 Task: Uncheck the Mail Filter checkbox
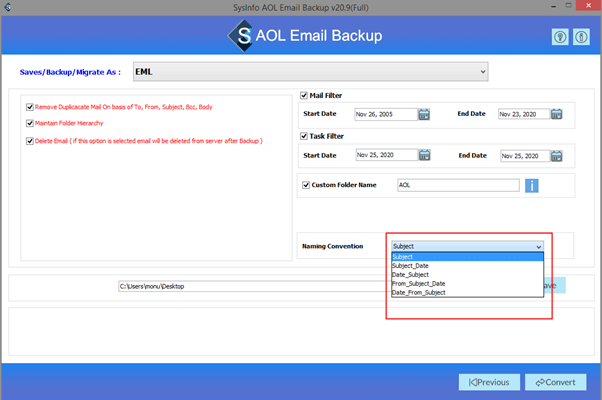click(x=304, y=96)
